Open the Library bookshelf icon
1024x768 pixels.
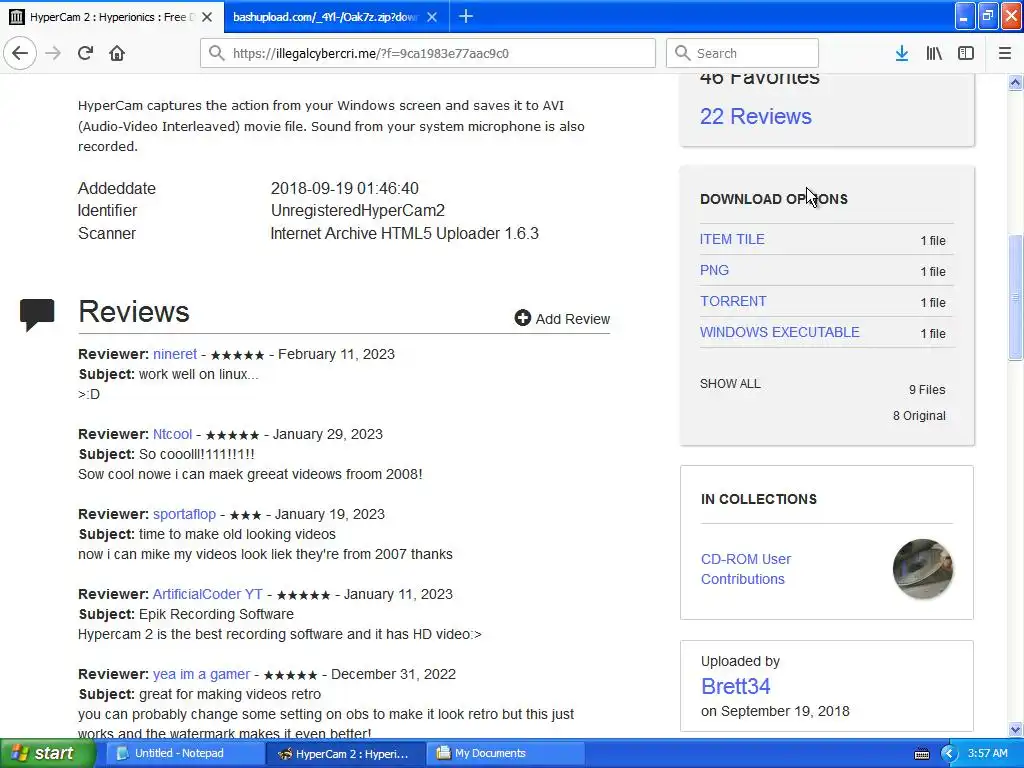point(934,54)
